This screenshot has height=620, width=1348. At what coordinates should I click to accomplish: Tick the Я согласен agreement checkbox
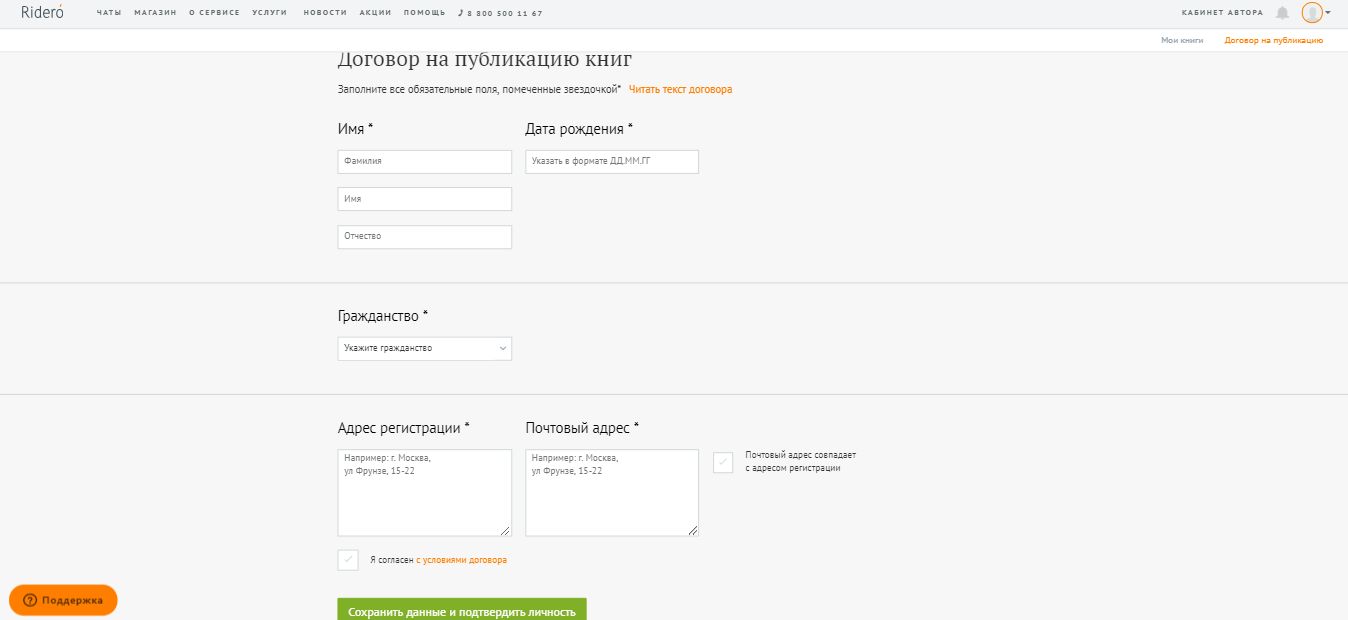click(x=348, y=560)
